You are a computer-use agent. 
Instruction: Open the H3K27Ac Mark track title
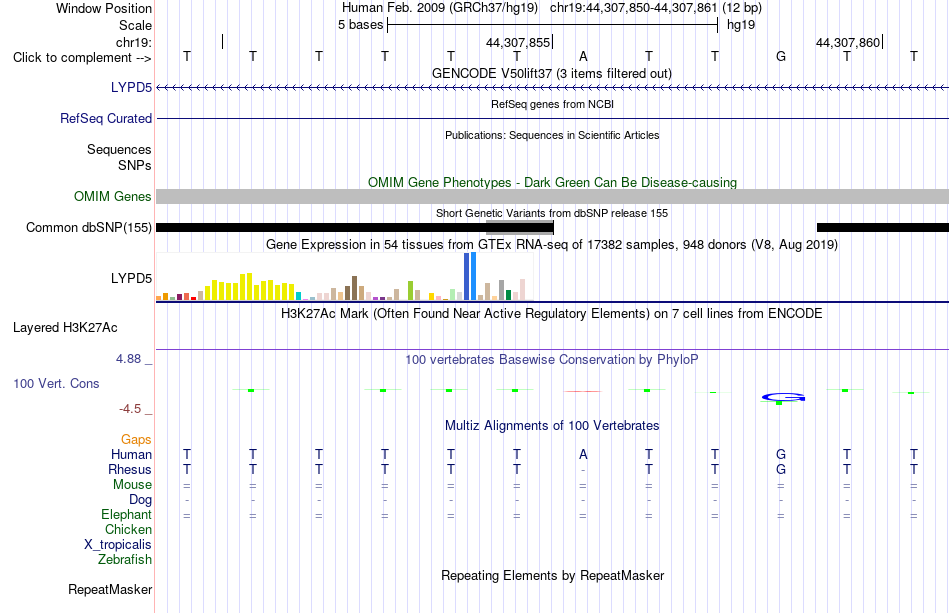(551, 313)
